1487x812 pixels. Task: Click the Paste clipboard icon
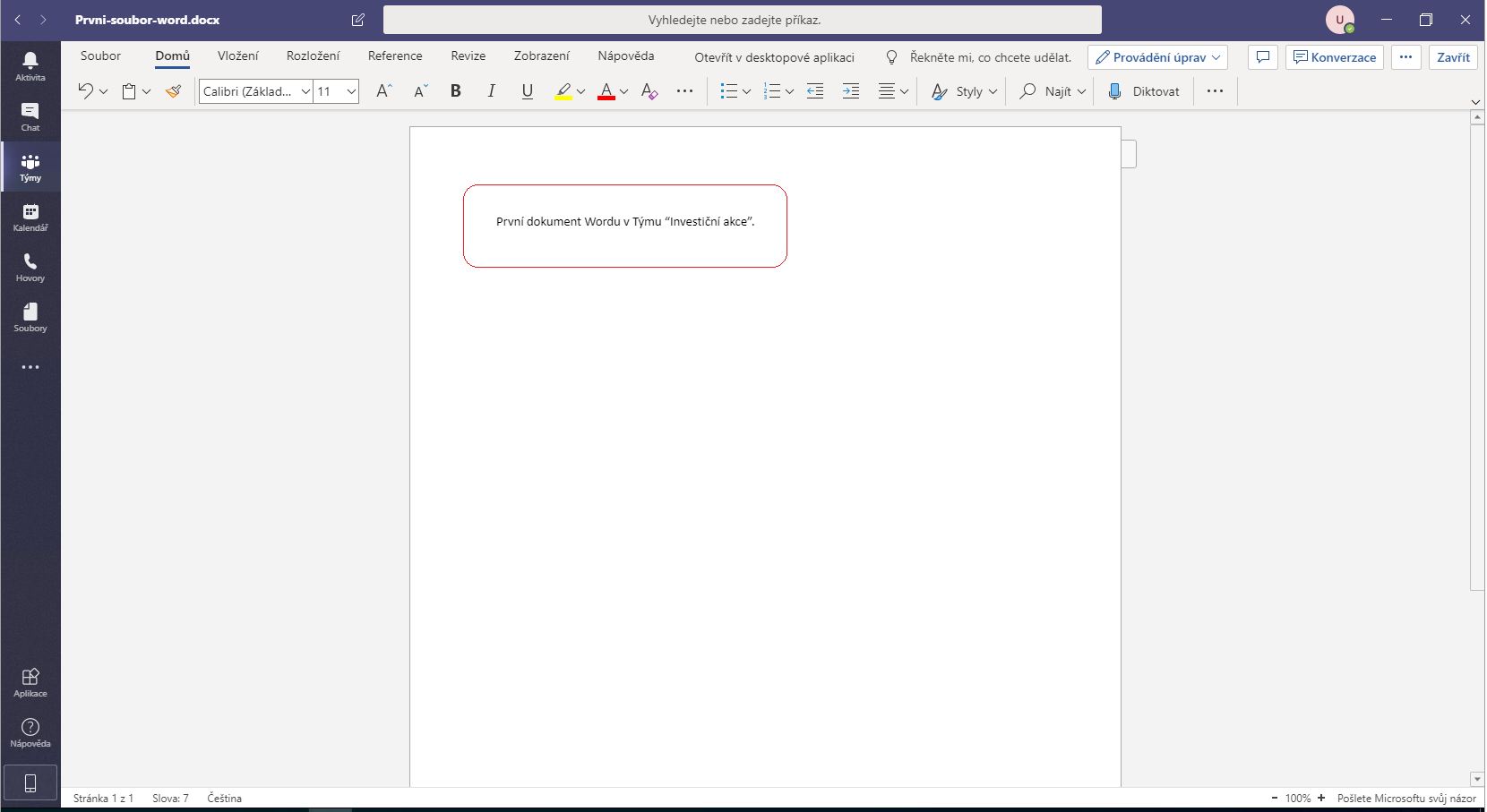pyautogui.click(x=129, y=90)
